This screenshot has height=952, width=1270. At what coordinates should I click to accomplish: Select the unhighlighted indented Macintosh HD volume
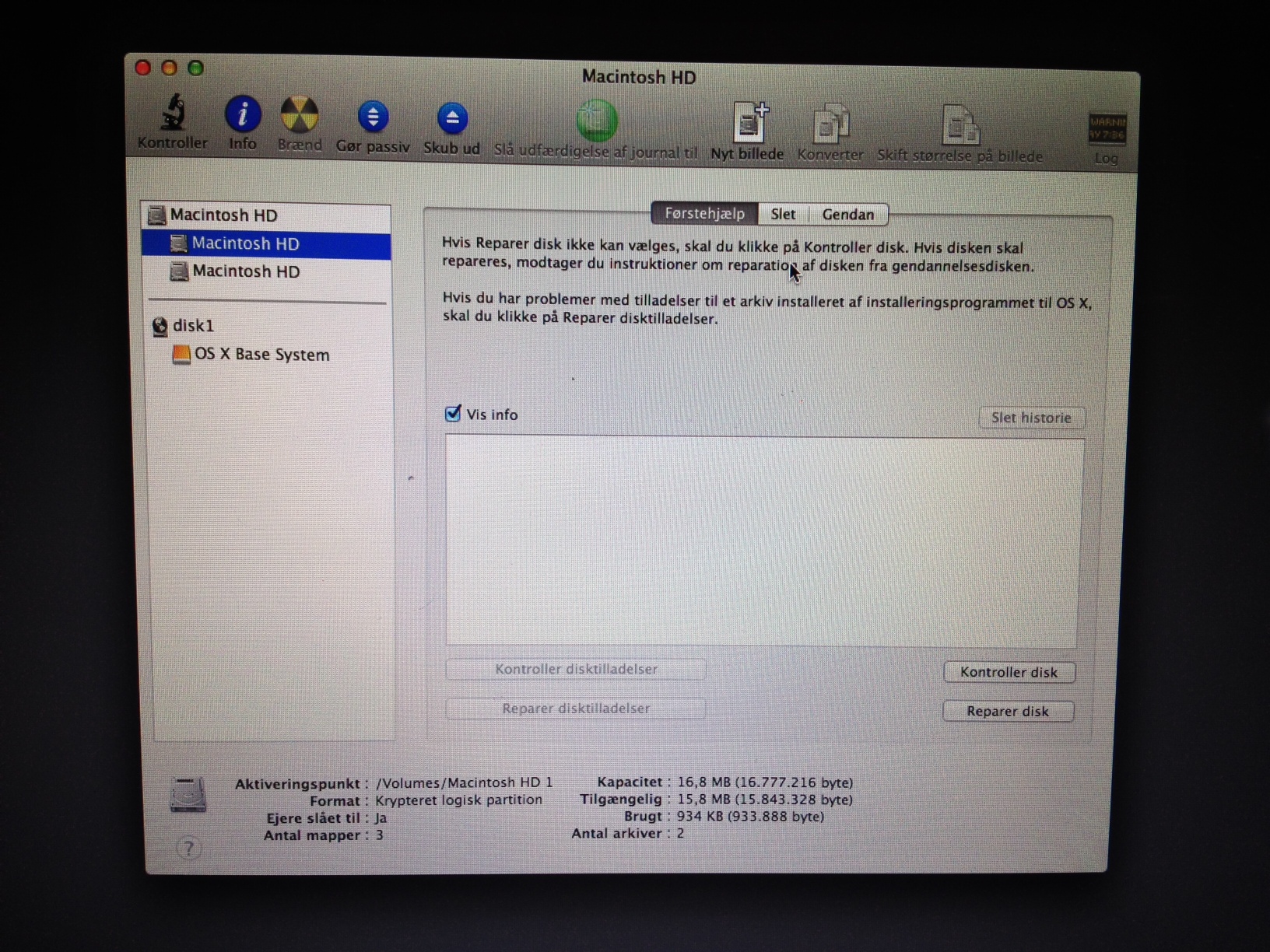(266, 271)
